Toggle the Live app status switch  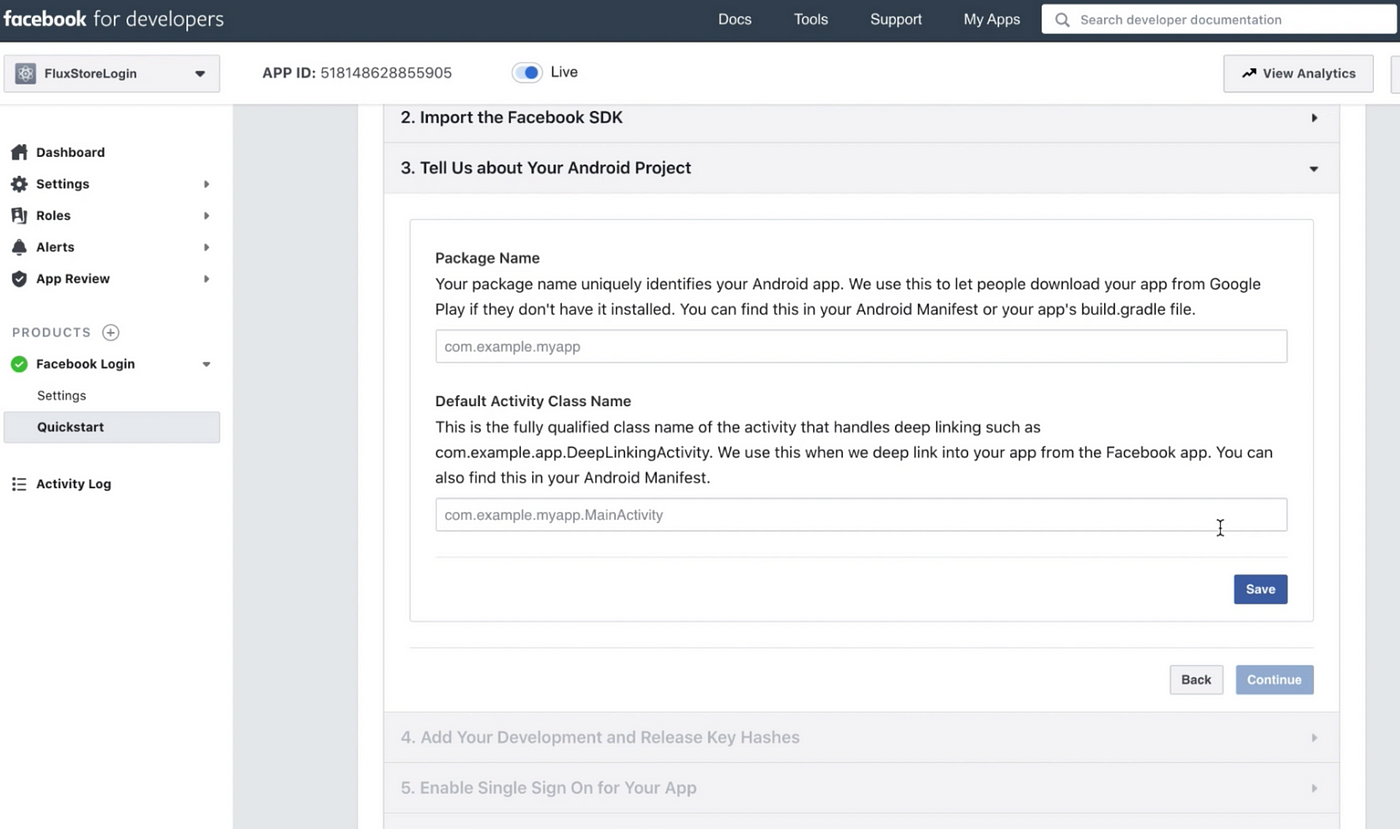[527, 72]
